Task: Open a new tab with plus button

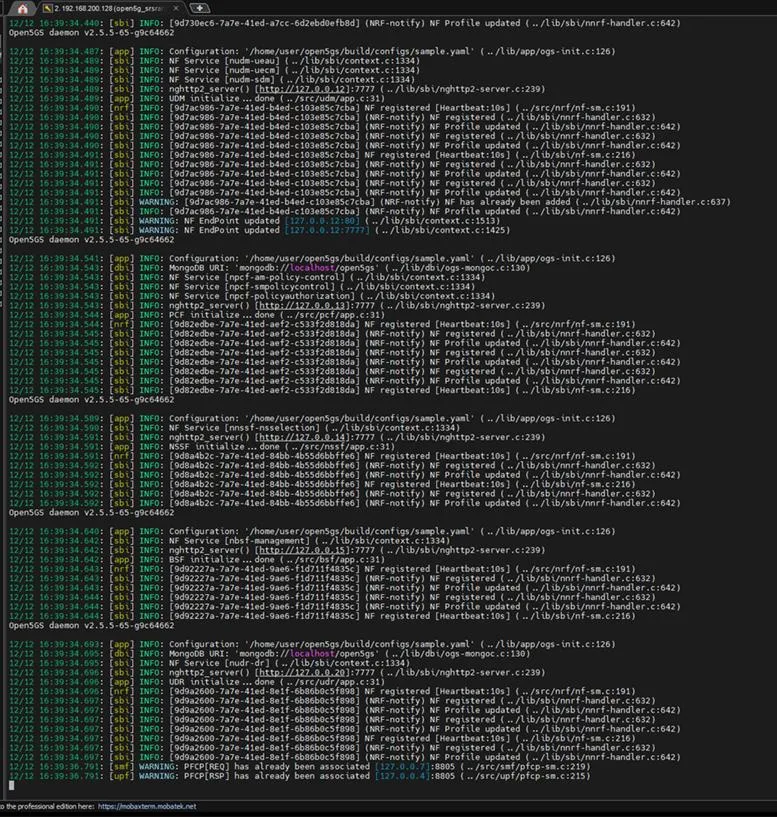Action: pyautogui.click(x=200, y=8)
